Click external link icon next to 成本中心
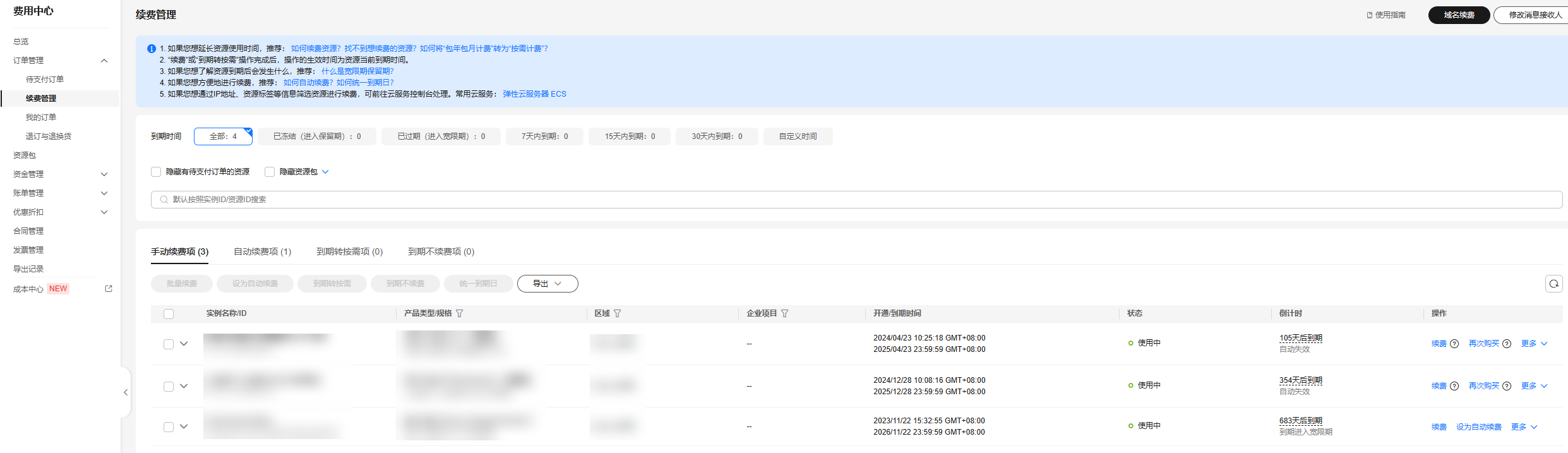 tap(109, 289)
